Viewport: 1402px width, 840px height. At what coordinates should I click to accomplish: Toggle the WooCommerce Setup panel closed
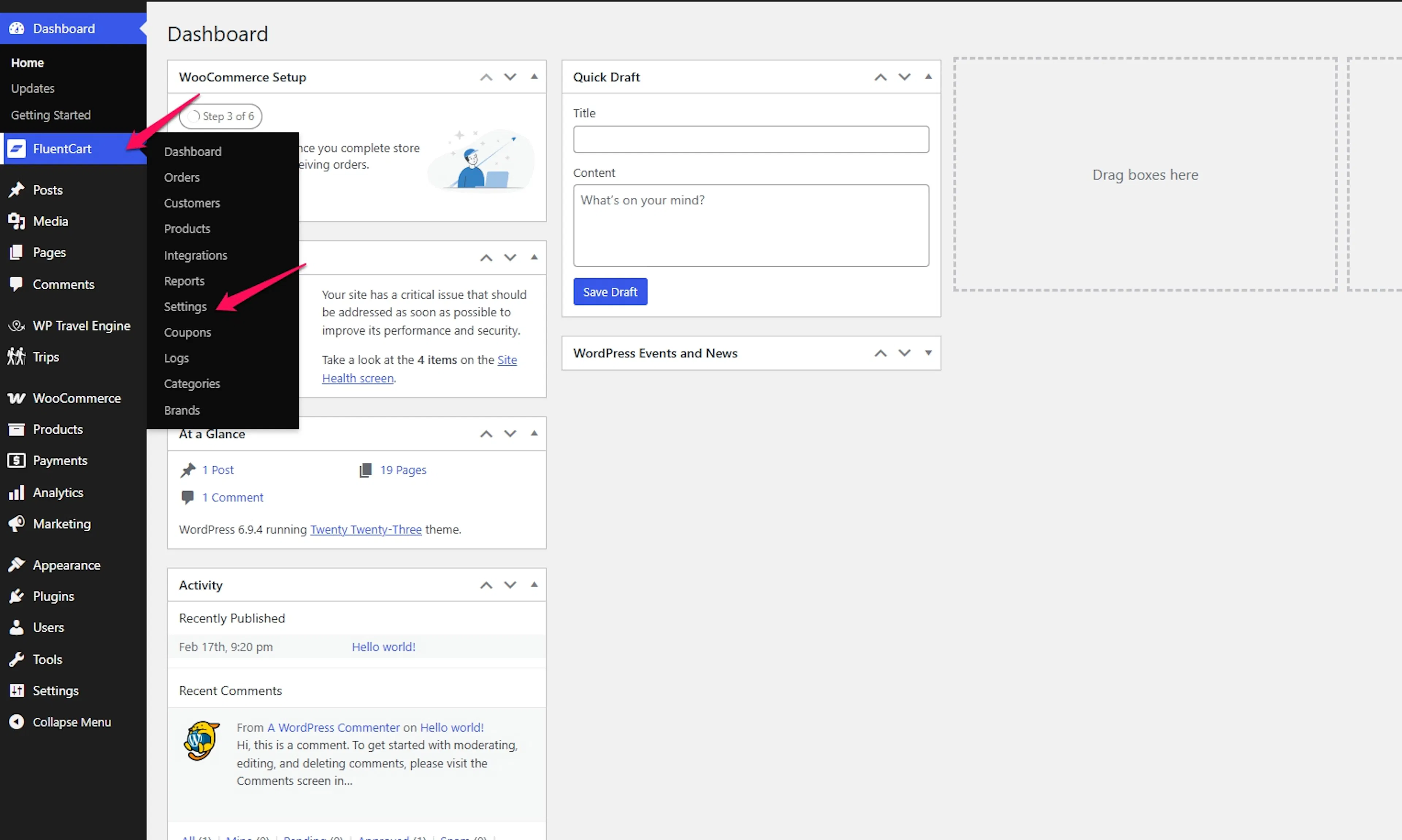tap(534, 76)
